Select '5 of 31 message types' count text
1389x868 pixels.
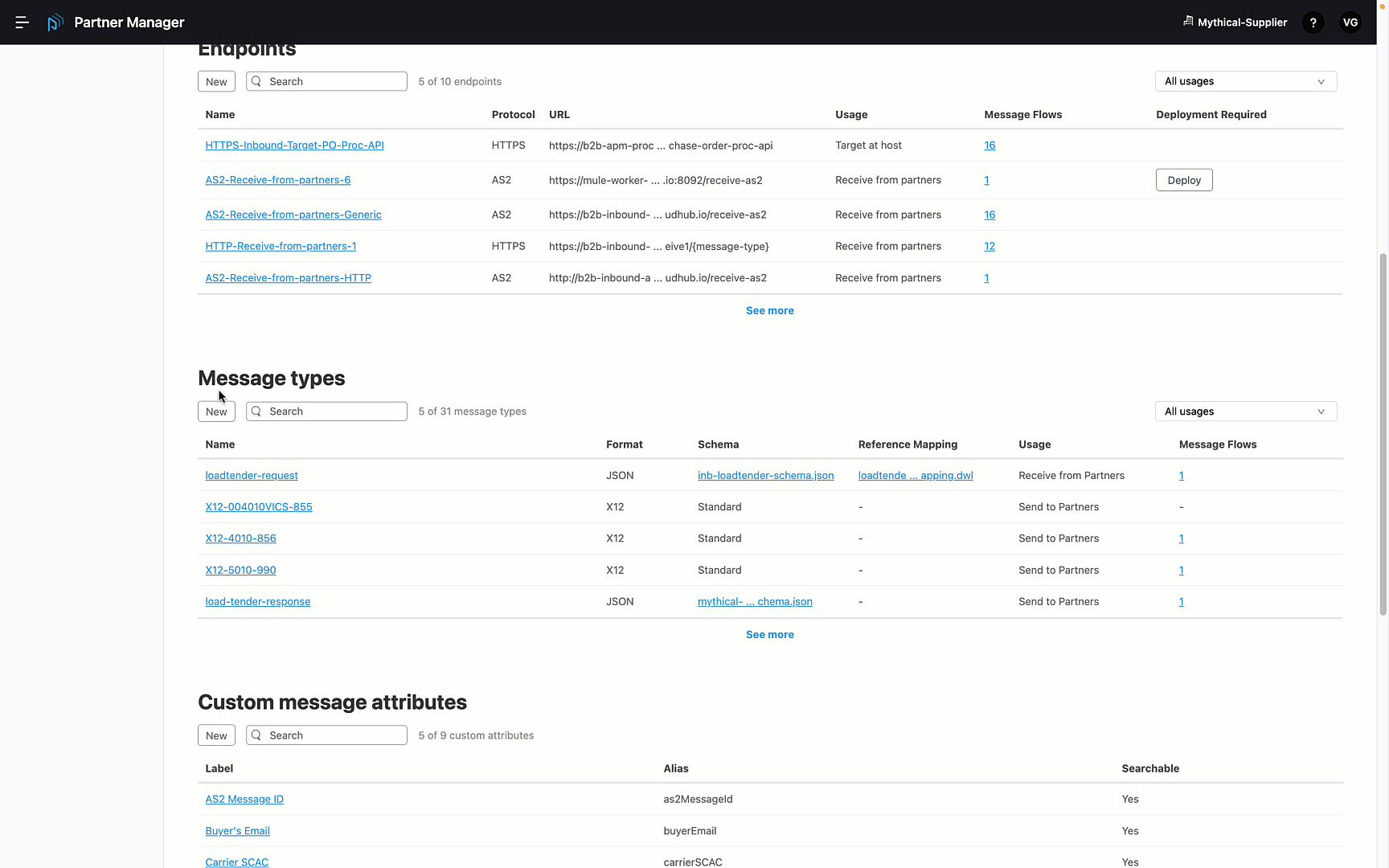(472, 411)
